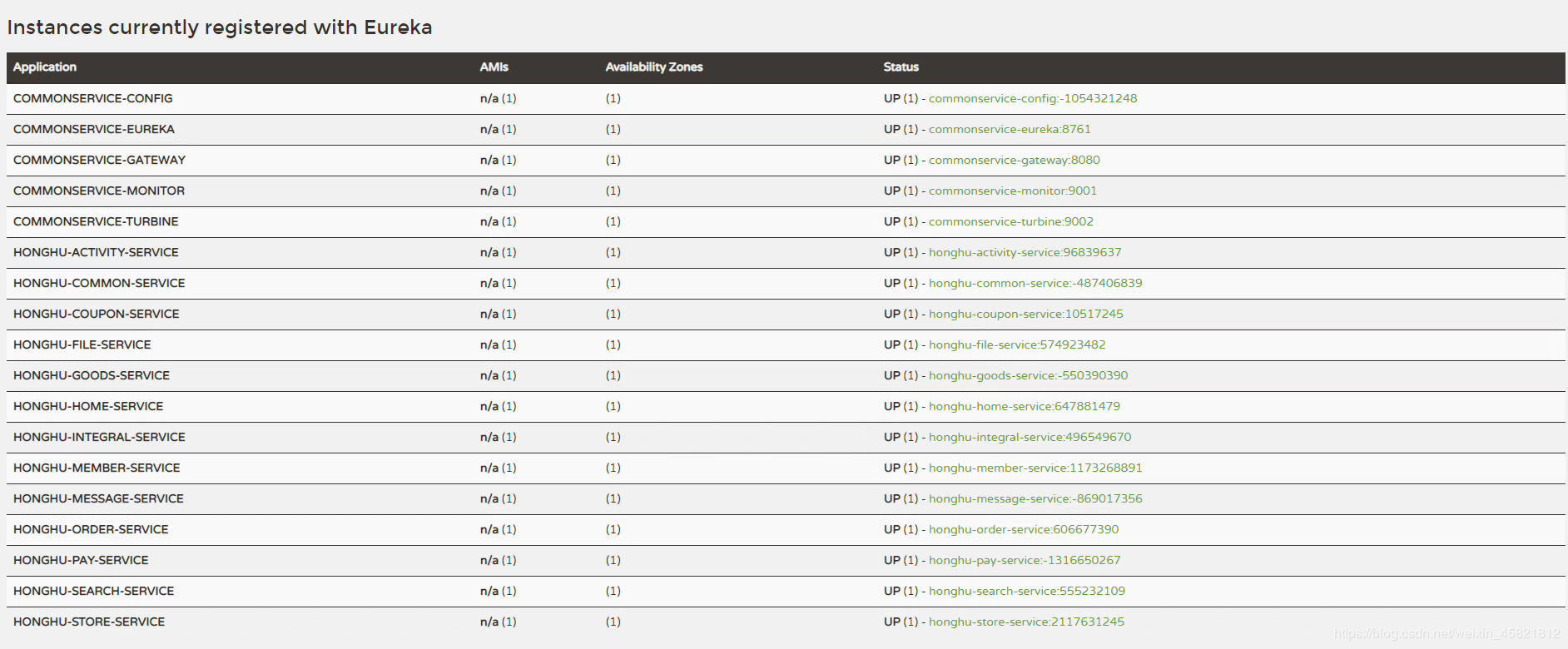Open the honghu-order-service:606677390 link
The height and width of the screenshot is (649, 1568).
click(x=1024, y=529)
